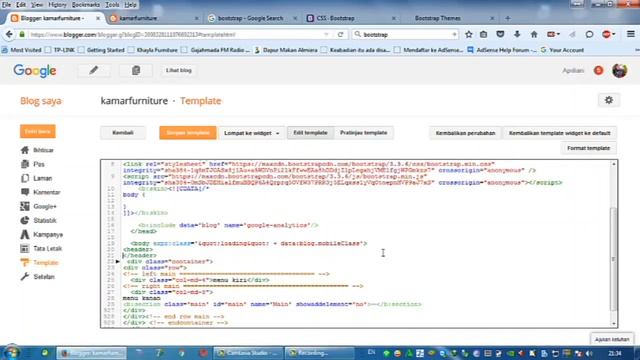Open the Recording taskbar item
Screen dimensions: 640x360
tap(319, 353)
